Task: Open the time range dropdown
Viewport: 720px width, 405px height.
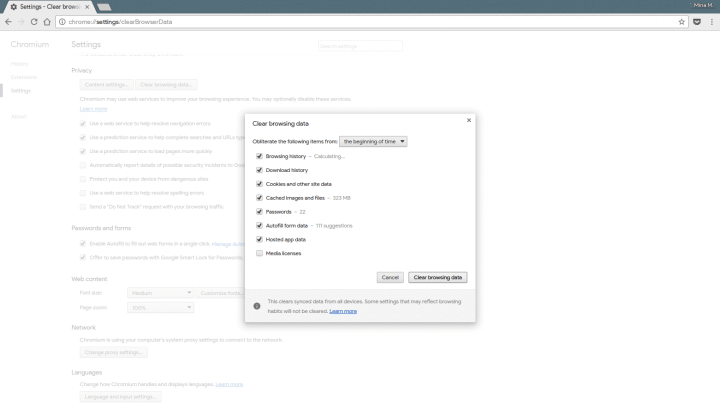Action: (373, 141)
